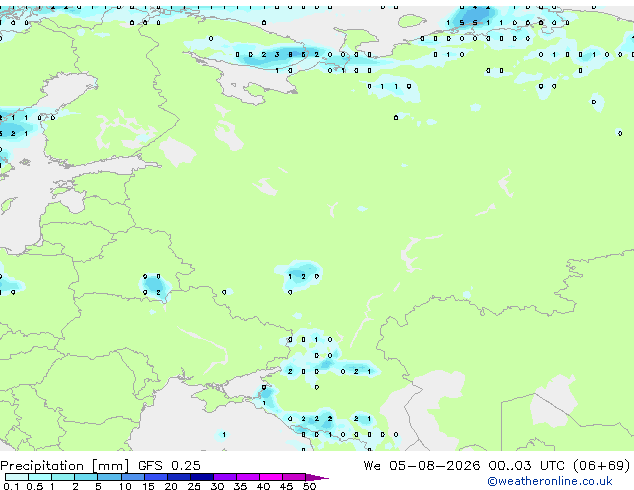This screenshot has width=634, height=490.
Task: Click the "20" legend scale label
Action: coord(171,486)
